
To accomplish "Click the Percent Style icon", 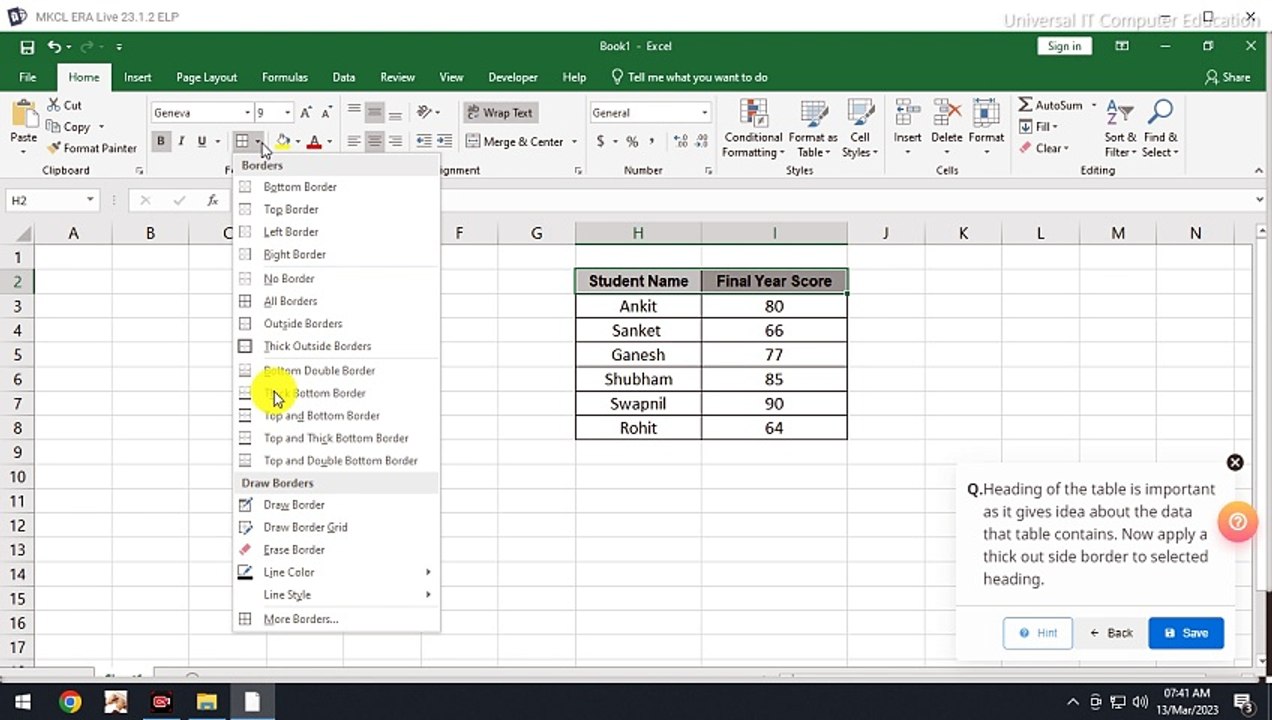I will pos(632,142).
